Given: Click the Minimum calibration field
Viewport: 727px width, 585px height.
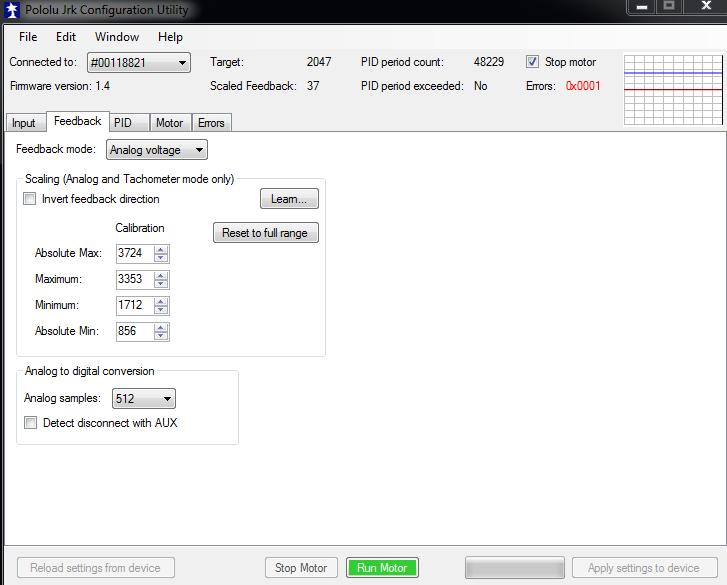Looking at the screenshot, I should point(134,305).
